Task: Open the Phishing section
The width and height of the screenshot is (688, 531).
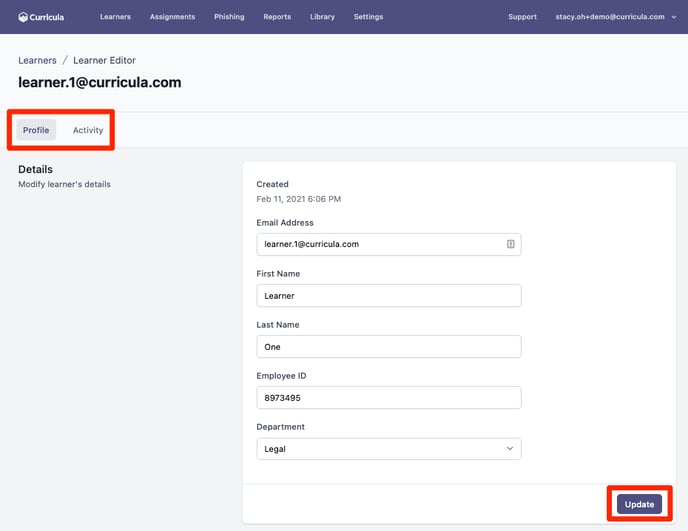Action: click(229, 17)
